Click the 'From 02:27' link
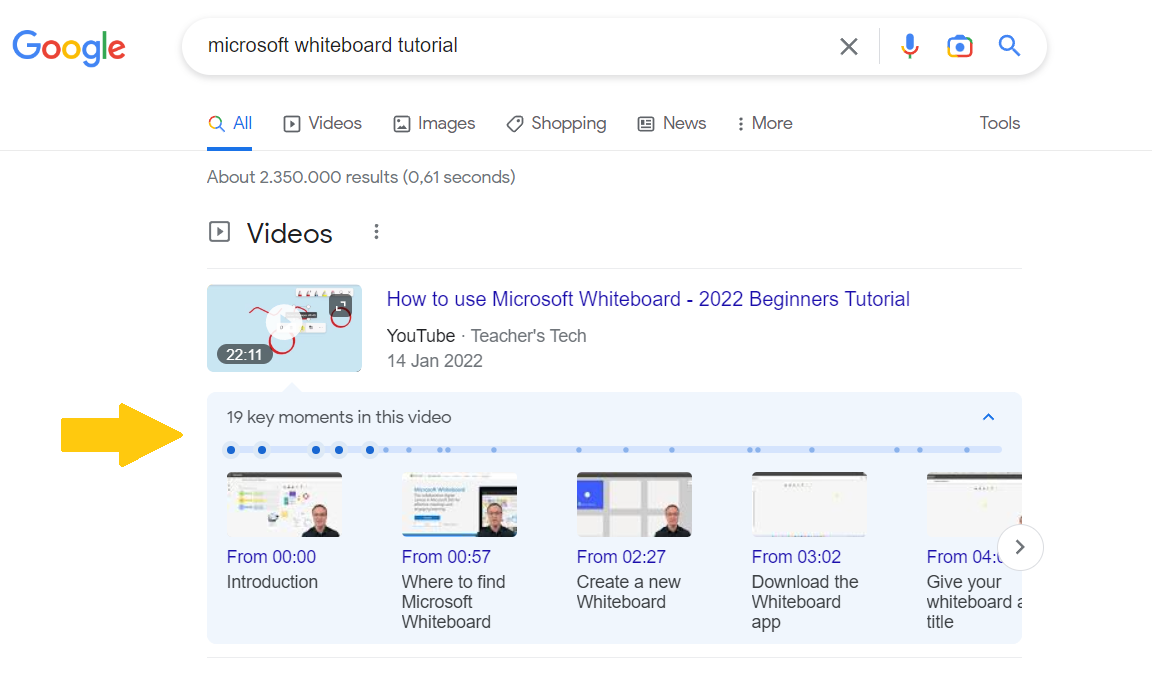The image size is (1152, 675). pos(621,557)
